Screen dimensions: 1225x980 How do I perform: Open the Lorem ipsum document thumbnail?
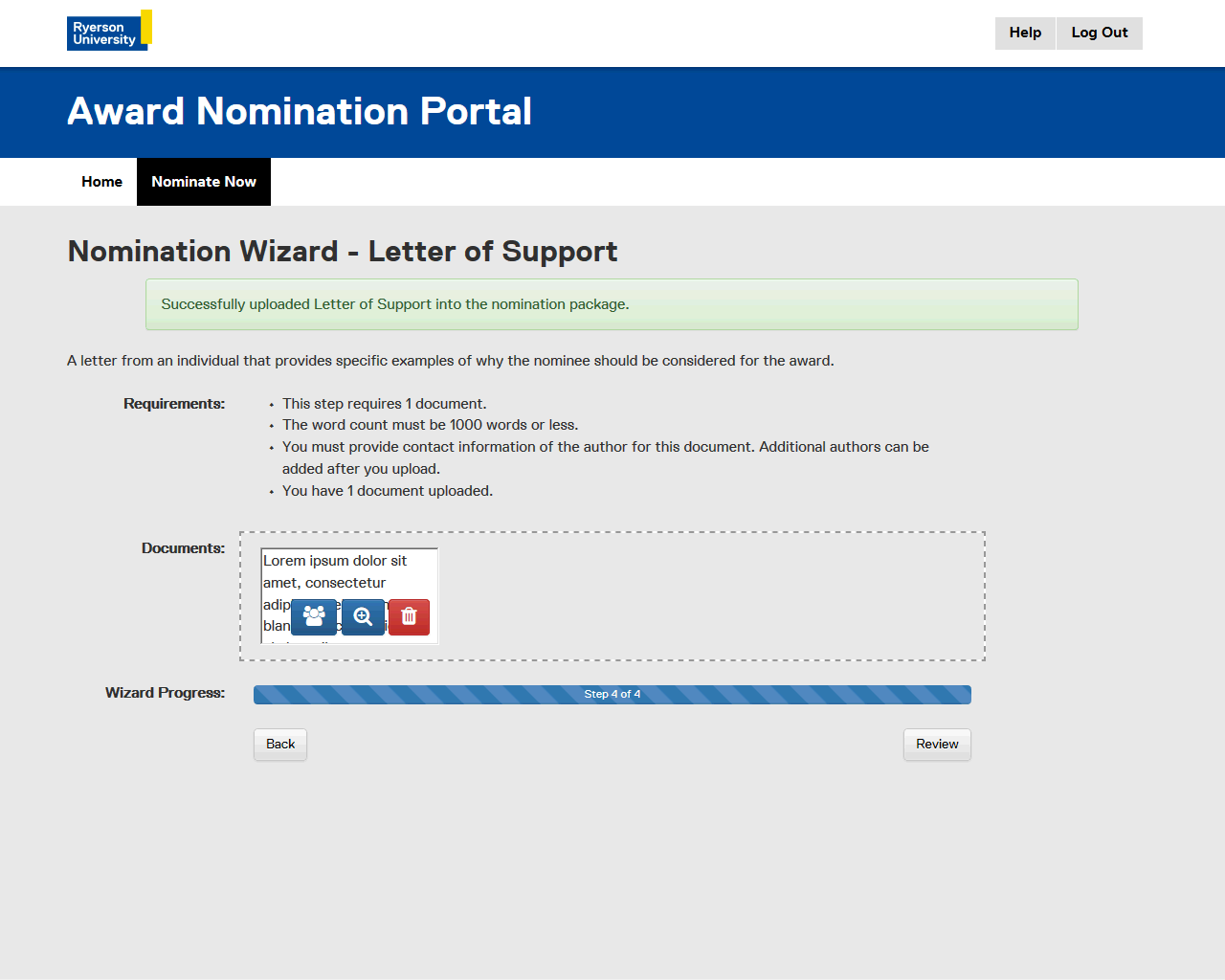click(x=349, y=570)
